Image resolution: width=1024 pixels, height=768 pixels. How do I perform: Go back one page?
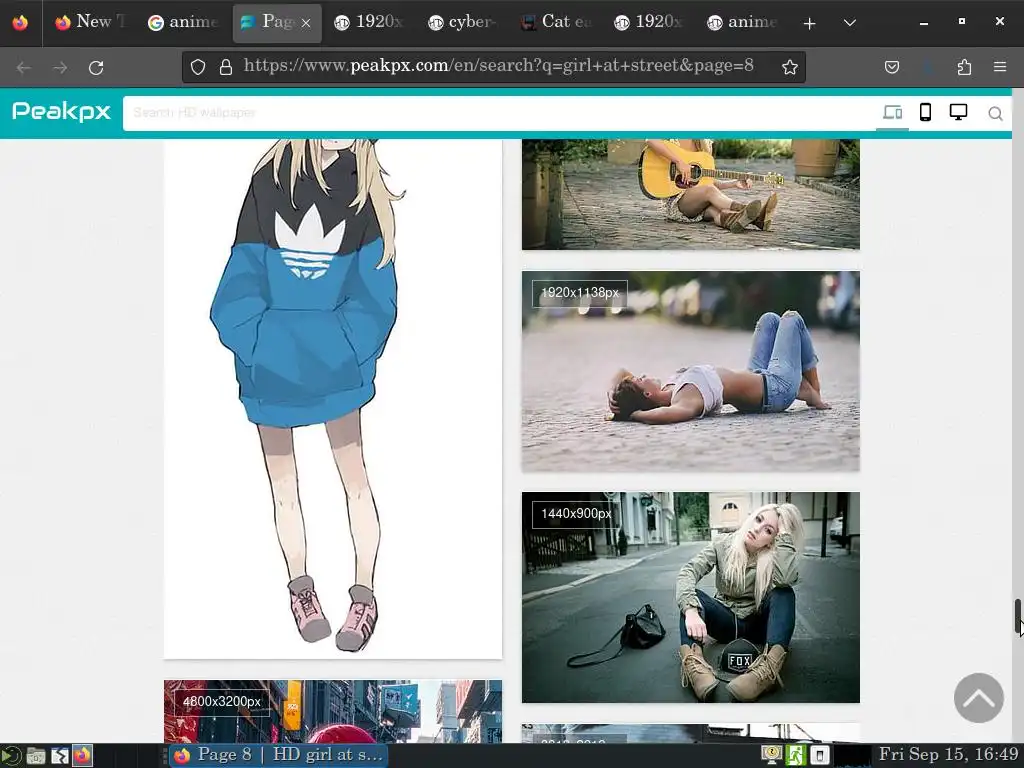pos(24,67)
